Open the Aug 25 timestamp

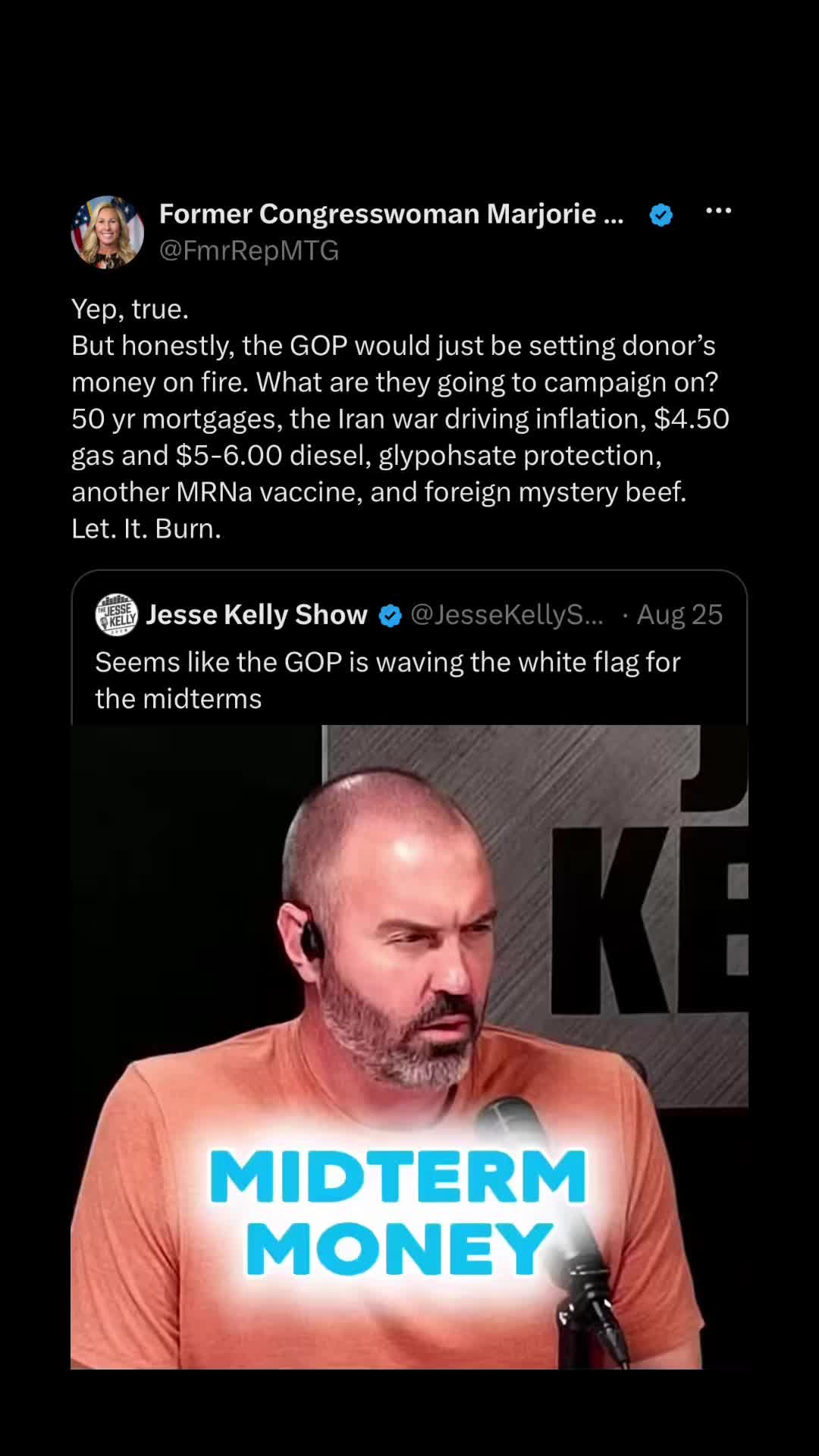(679, 614)
